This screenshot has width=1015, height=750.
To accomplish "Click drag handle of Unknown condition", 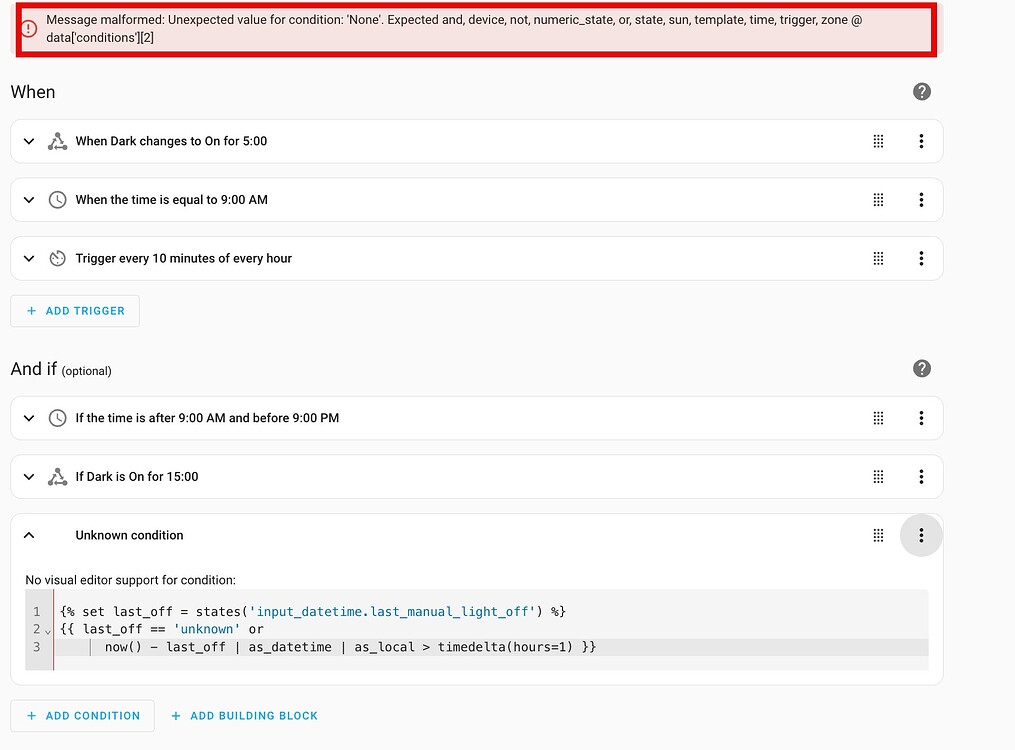I will click(878, 536).
